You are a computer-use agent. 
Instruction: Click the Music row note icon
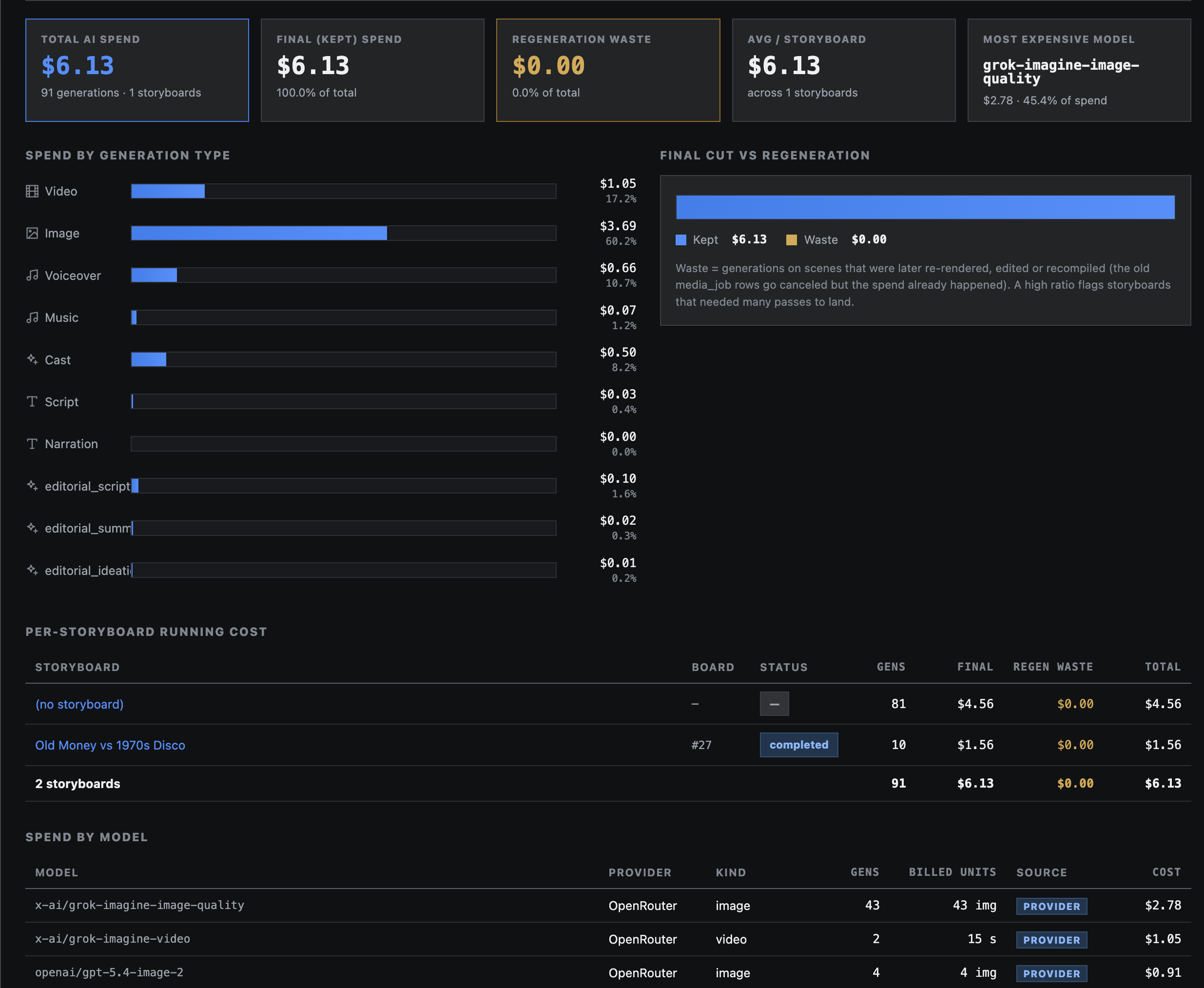click(32, 317)
